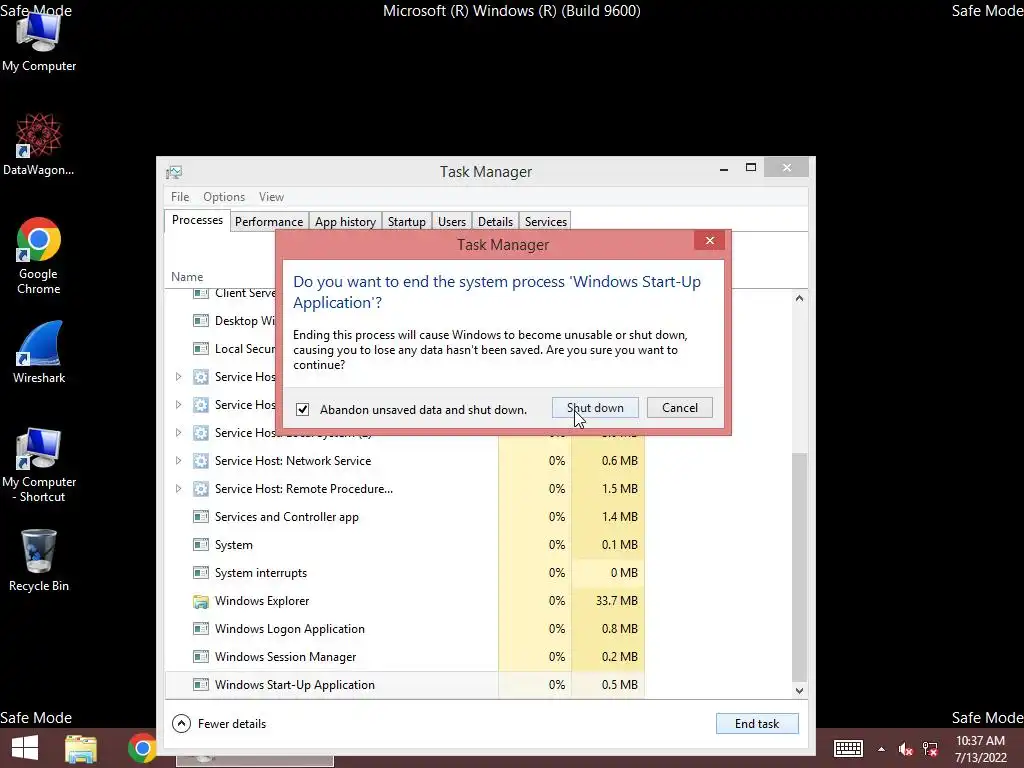Image resolution: width=1024 pixels, height=768 pixels.
Task: Cancel the end process dialog
Action: point(679,408)
